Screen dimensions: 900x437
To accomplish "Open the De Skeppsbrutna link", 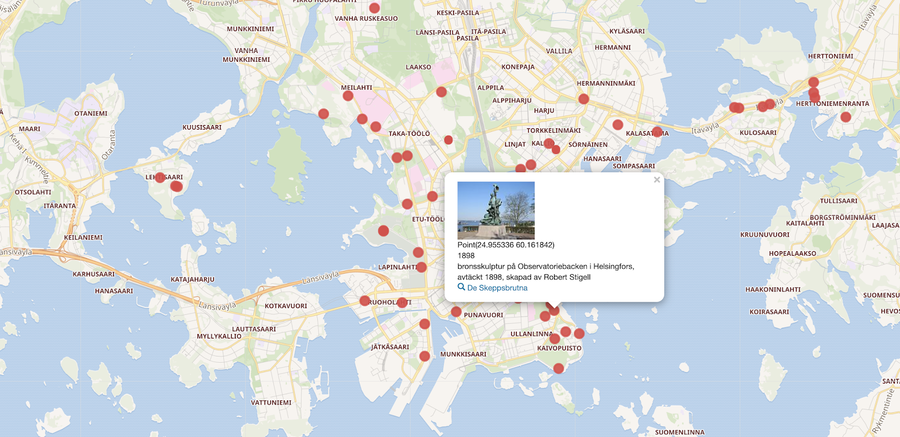I will point(497,288).
